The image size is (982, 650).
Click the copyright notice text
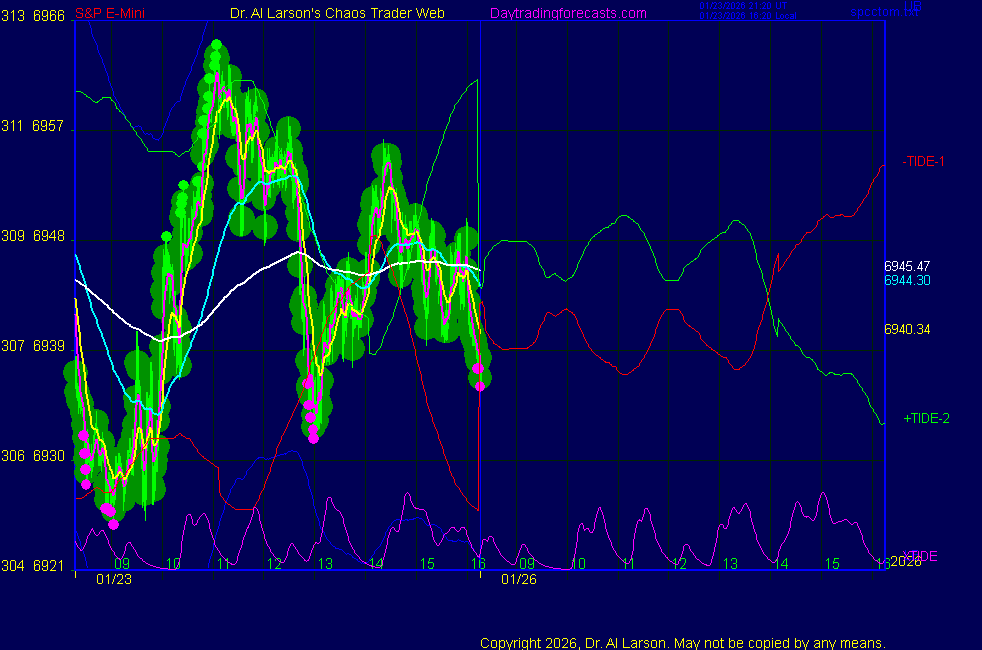(x=682, y=642)
